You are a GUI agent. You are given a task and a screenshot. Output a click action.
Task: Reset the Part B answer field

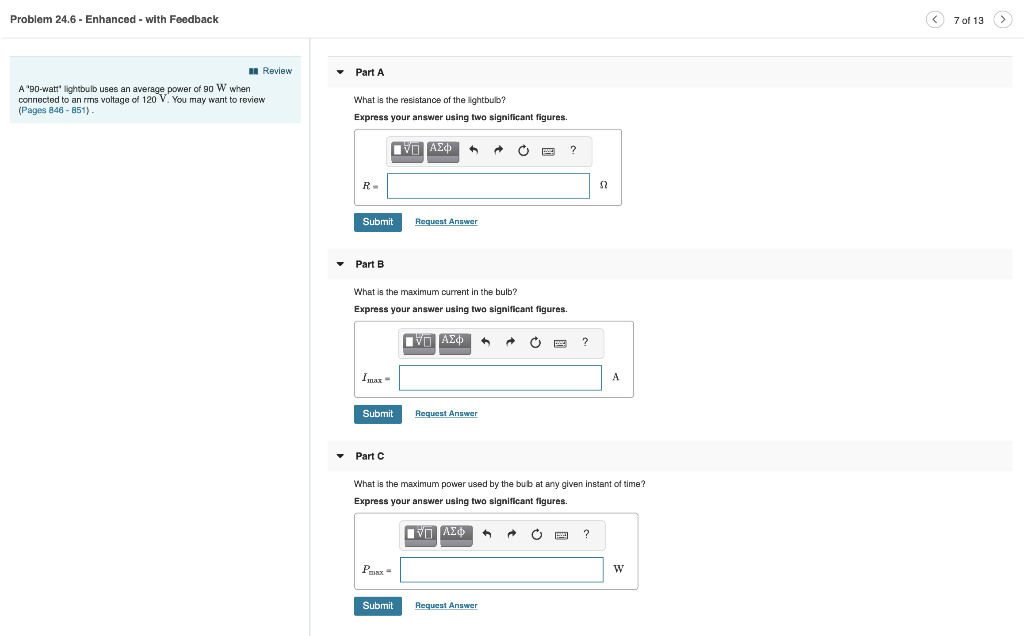(x=536, y=343)
